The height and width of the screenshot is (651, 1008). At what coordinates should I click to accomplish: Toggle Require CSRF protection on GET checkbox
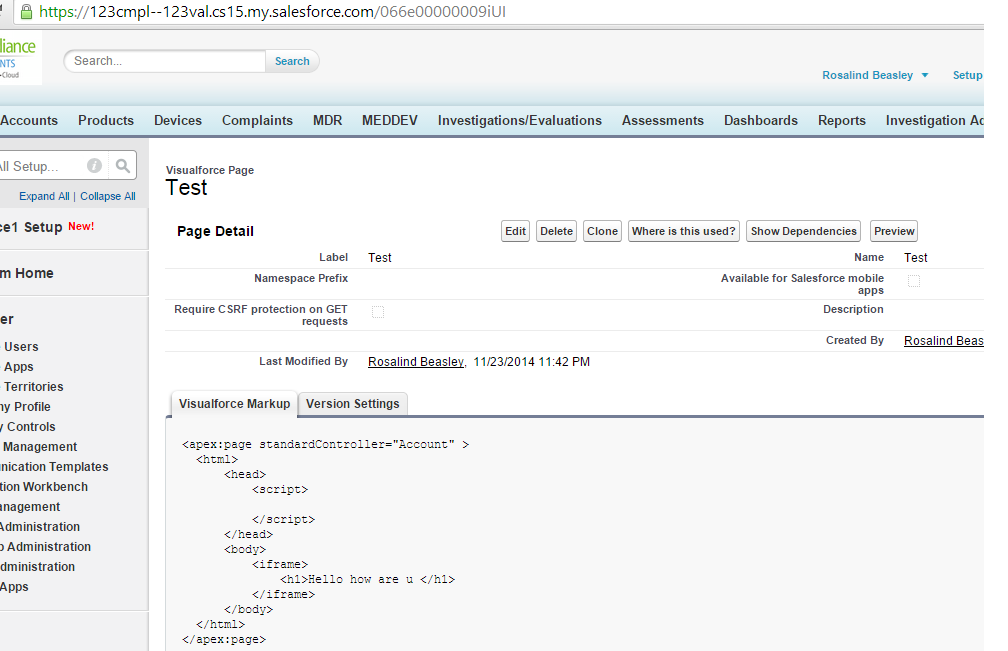click(378, 312)
